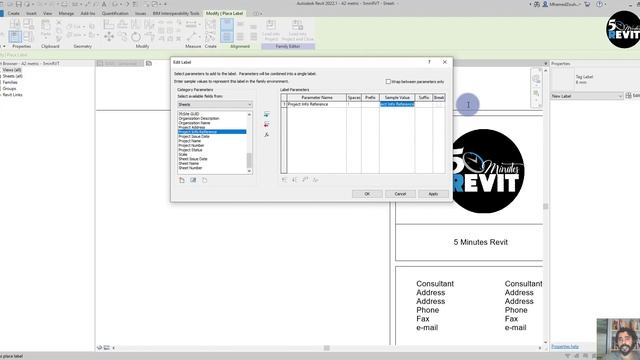Open the help icon in the title bar
640x360 pixels.
pos(599,4)
